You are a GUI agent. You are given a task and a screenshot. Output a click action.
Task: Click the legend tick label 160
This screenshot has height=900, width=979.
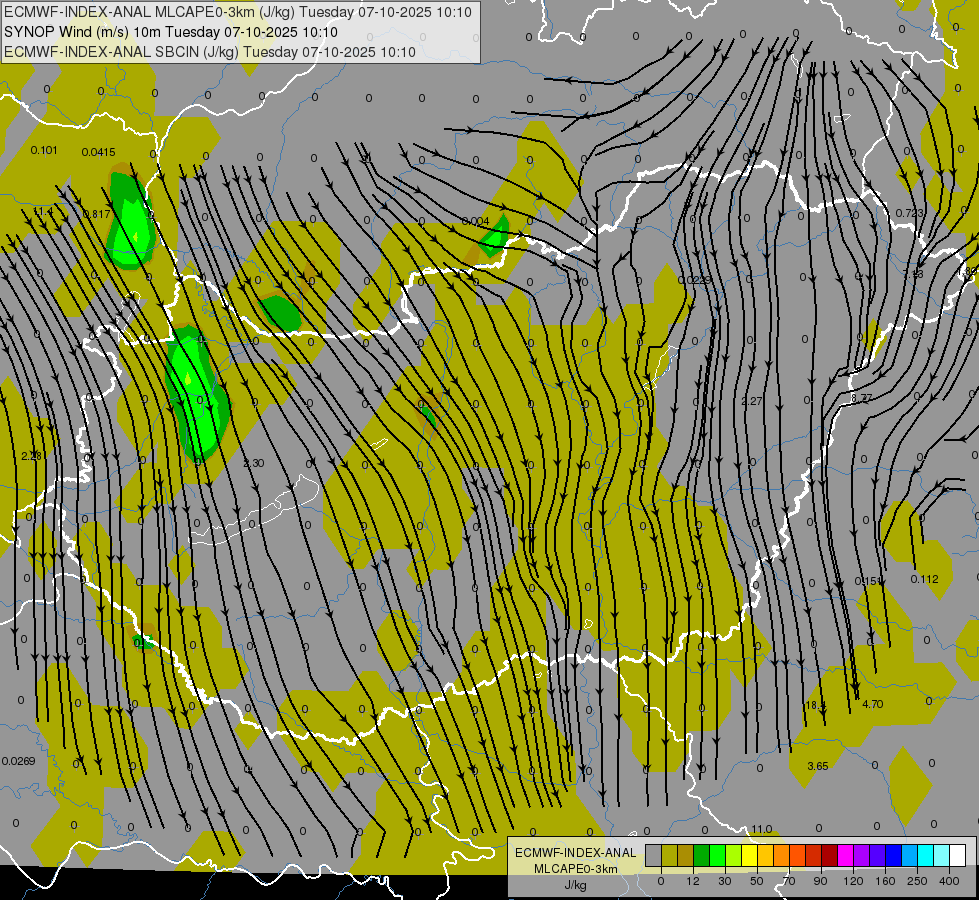[x=885, y=881]
